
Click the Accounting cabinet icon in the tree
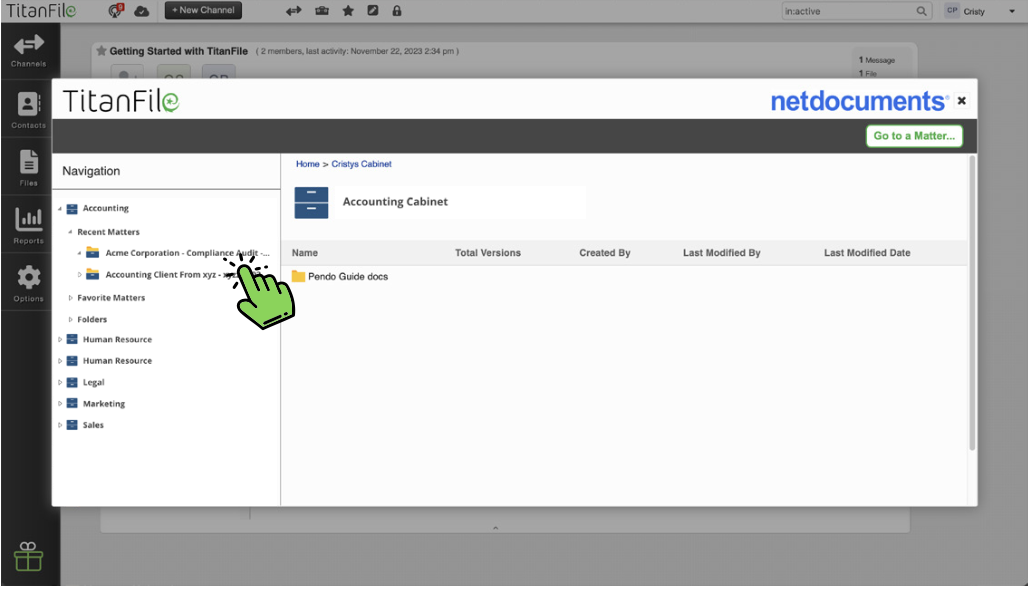[x=72, y=208]
